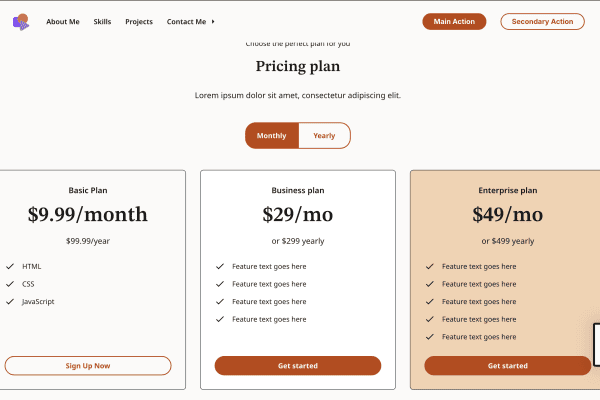
Task: Click the site logo icon
Action: coord(21,22)
